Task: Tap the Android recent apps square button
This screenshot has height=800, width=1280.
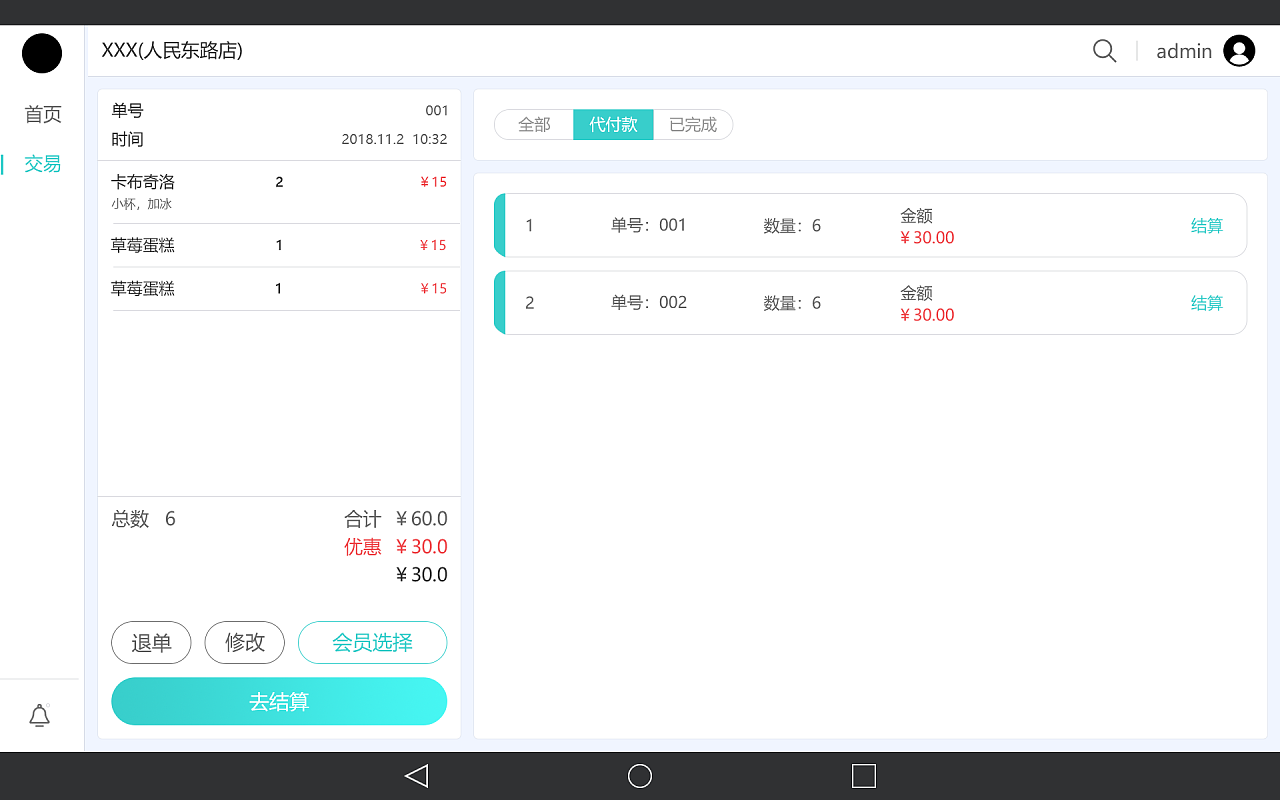Action: (864, 776)
